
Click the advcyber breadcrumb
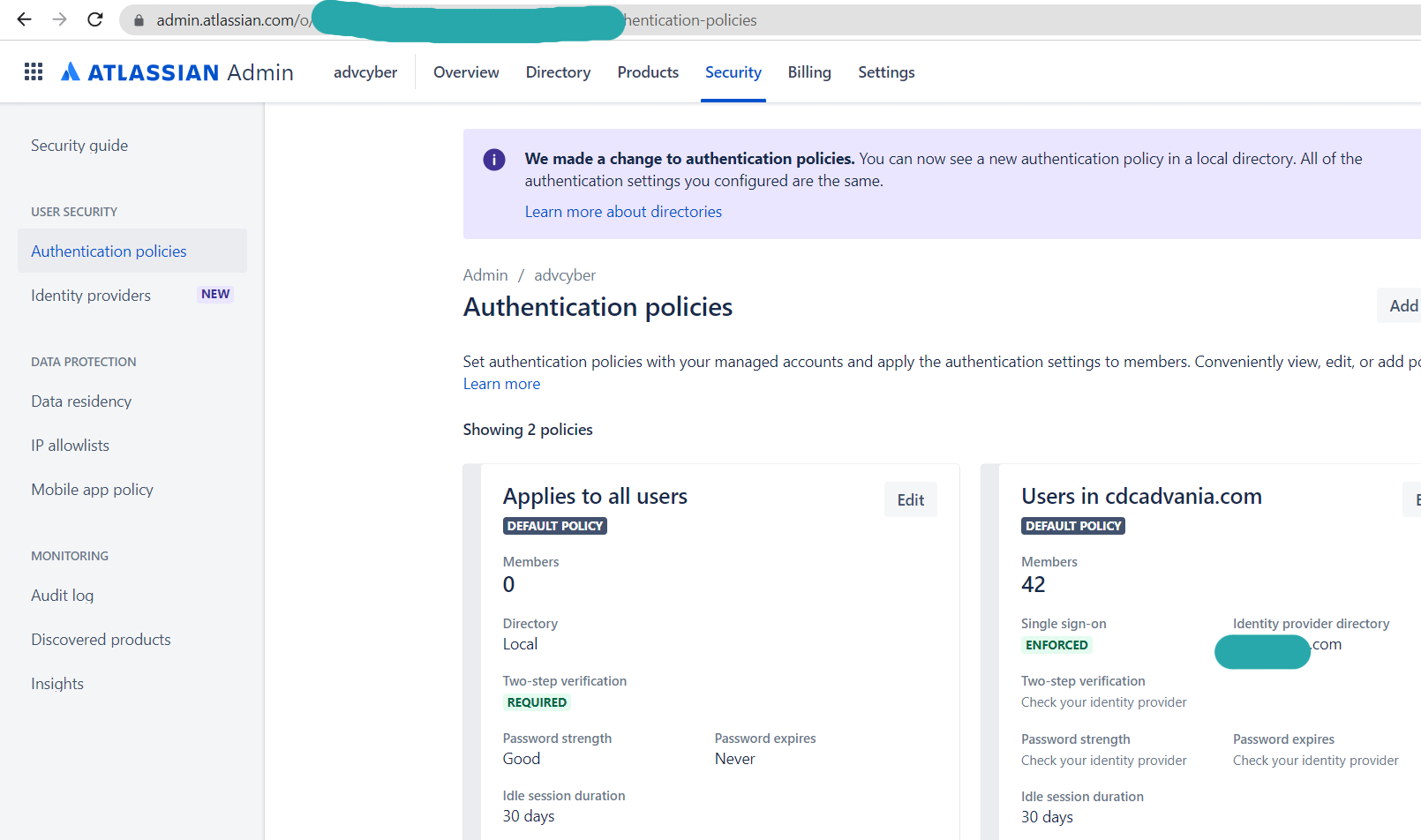point(565,275)
